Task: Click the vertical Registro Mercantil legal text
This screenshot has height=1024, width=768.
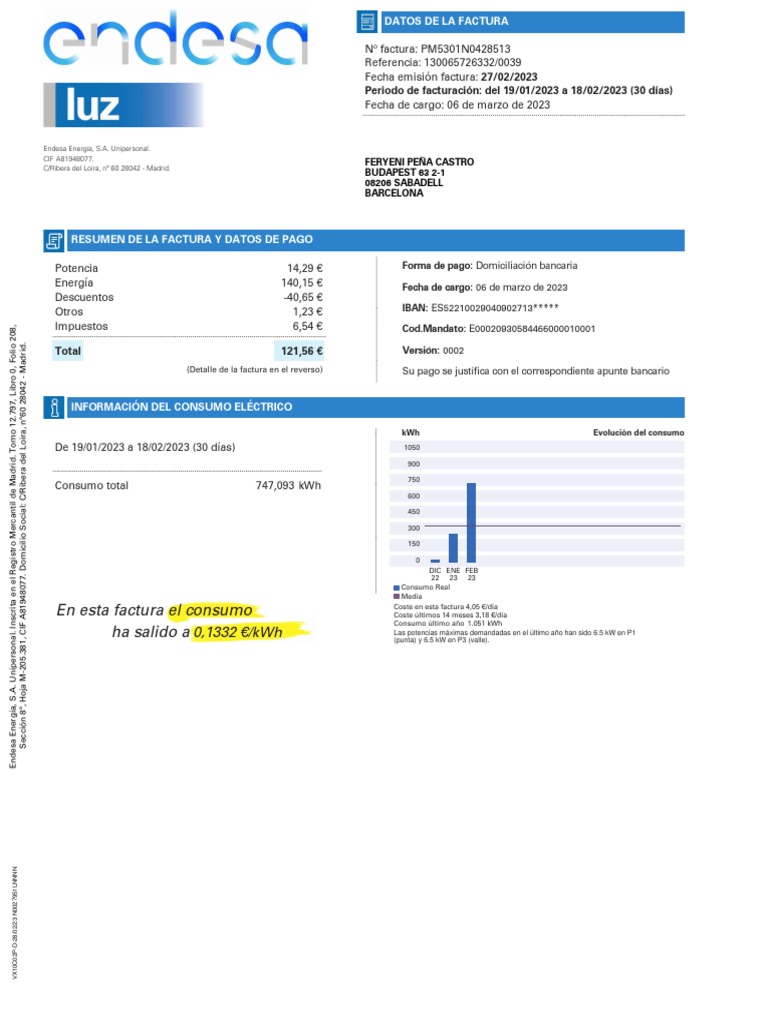Action: pyautogui.click(x=18, y=546)
